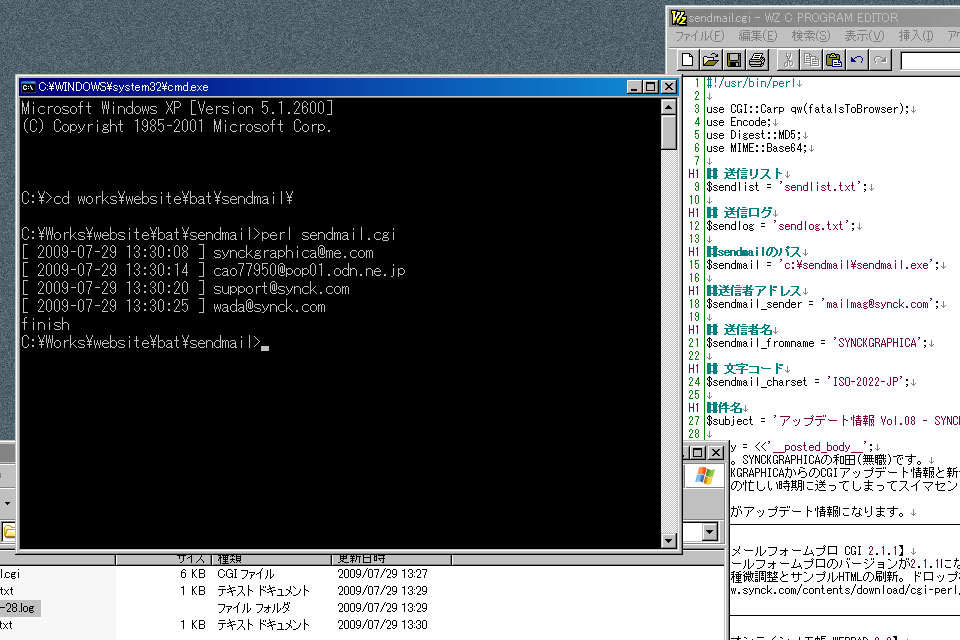Click the 送信者名 heading in editor
The width and height of the screenshot is (960, 640).
742,329
